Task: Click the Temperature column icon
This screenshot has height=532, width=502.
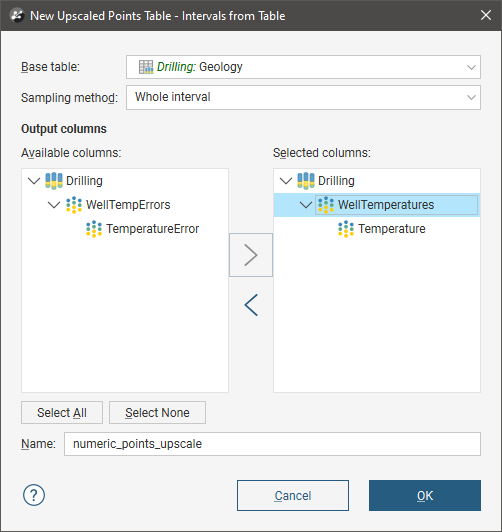Action: (346, 229)
